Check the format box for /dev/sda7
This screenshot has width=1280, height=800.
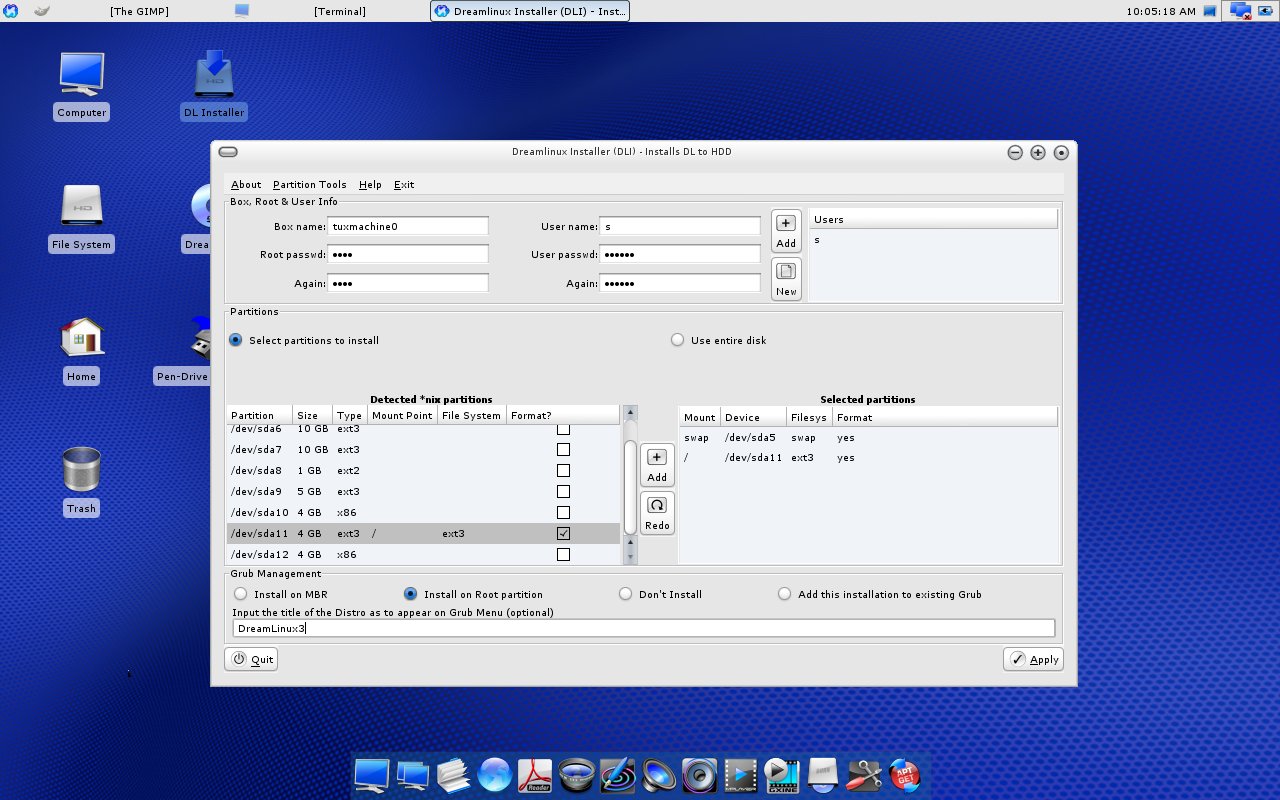563,450
